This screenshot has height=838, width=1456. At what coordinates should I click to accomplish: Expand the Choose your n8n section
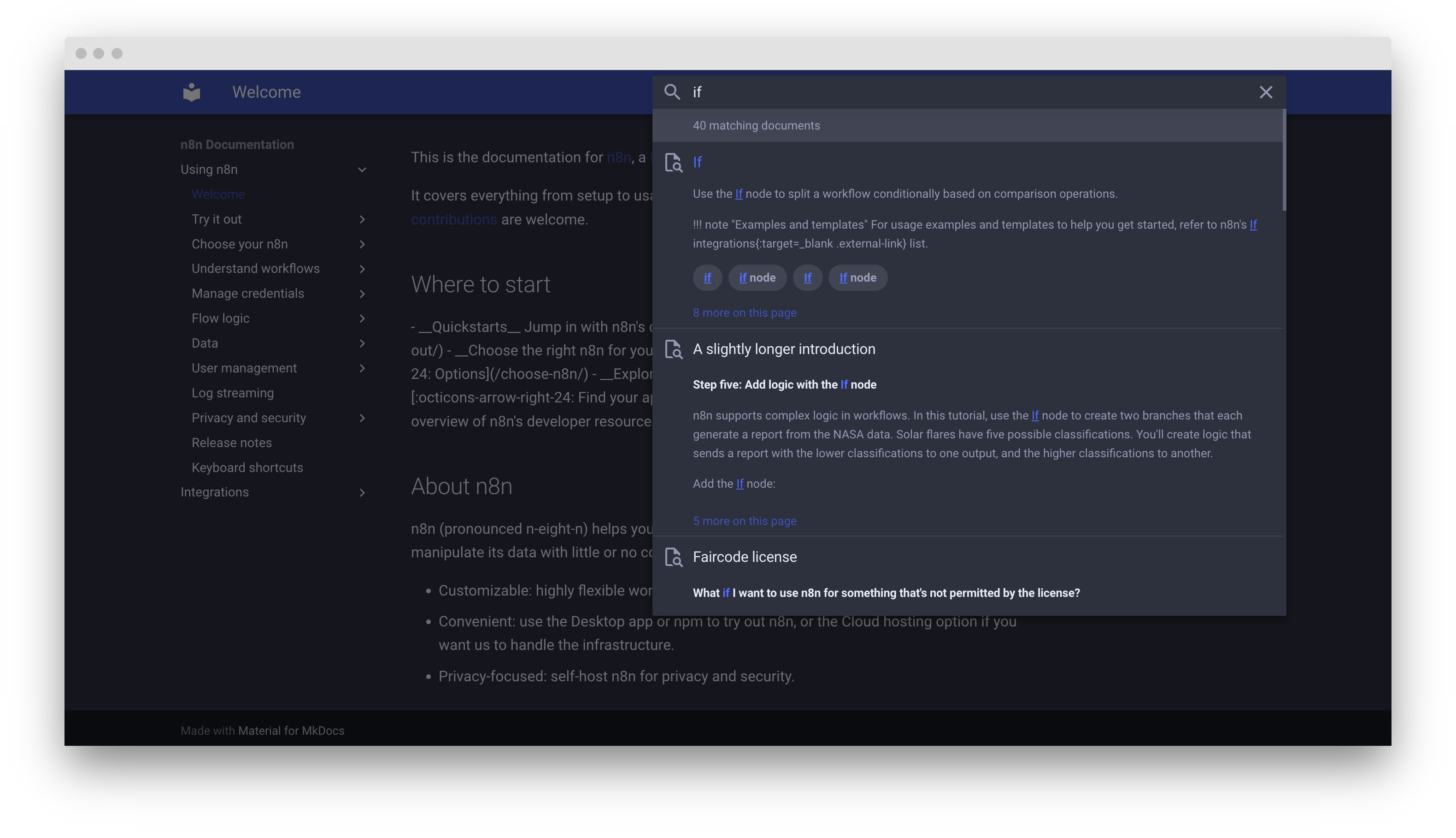(x=362, y=244)
